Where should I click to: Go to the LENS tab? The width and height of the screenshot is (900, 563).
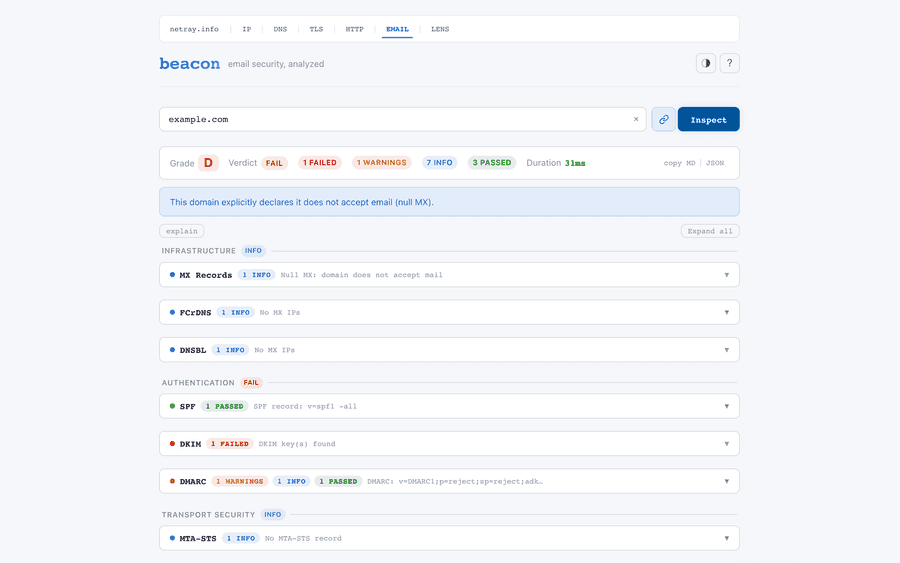point(440,29)
